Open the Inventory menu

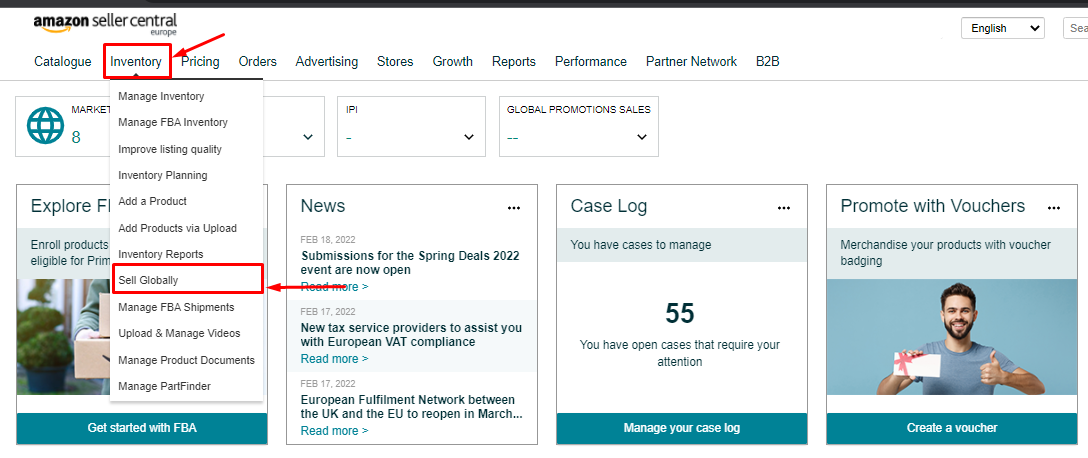coord(136,62)
